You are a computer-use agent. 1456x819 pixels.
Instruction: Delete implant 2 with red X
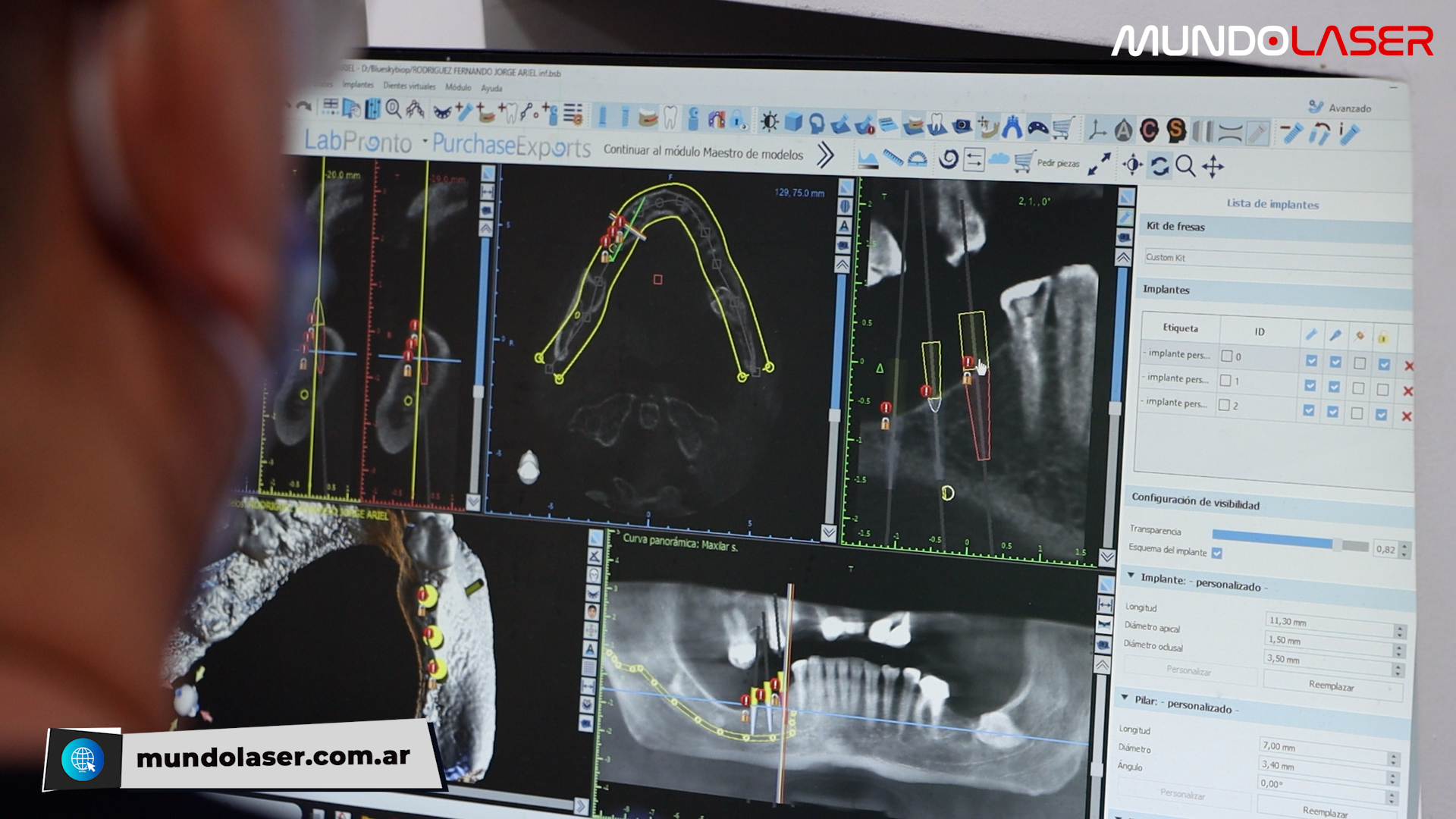(1406, 416)
